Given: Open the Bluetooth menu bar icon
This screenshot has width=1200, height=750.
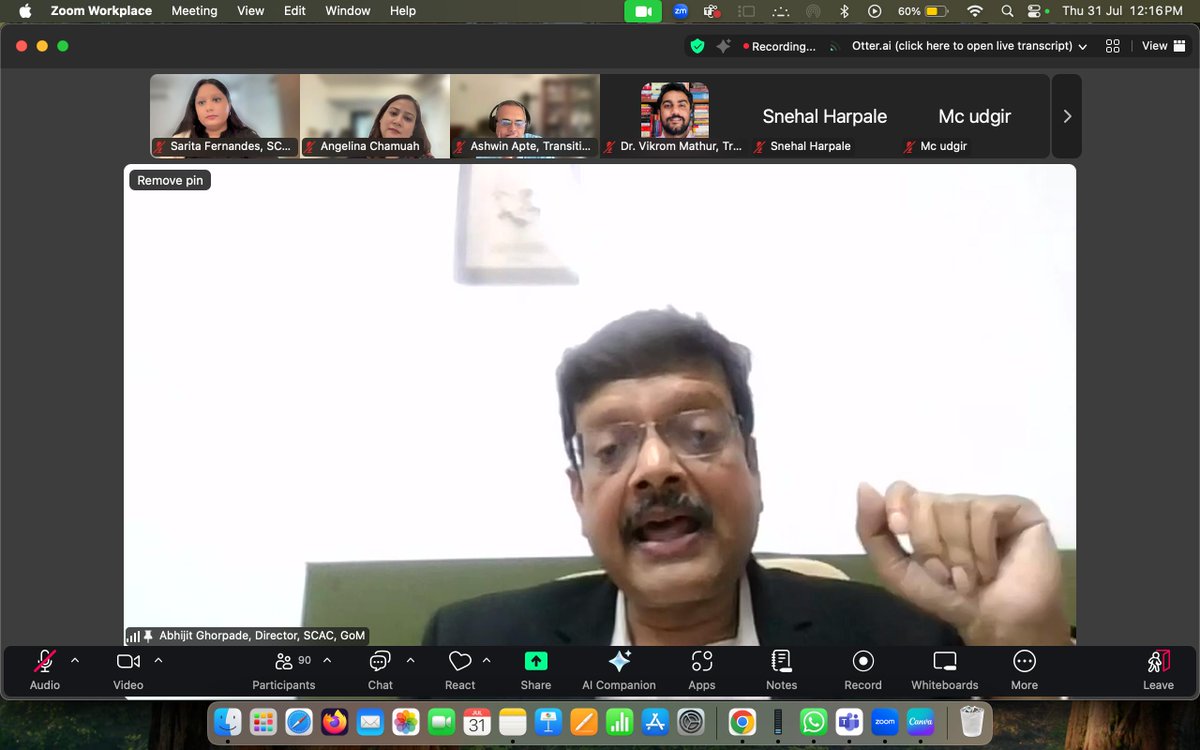Looking at the screenshot, I should (x=844, y=11).
